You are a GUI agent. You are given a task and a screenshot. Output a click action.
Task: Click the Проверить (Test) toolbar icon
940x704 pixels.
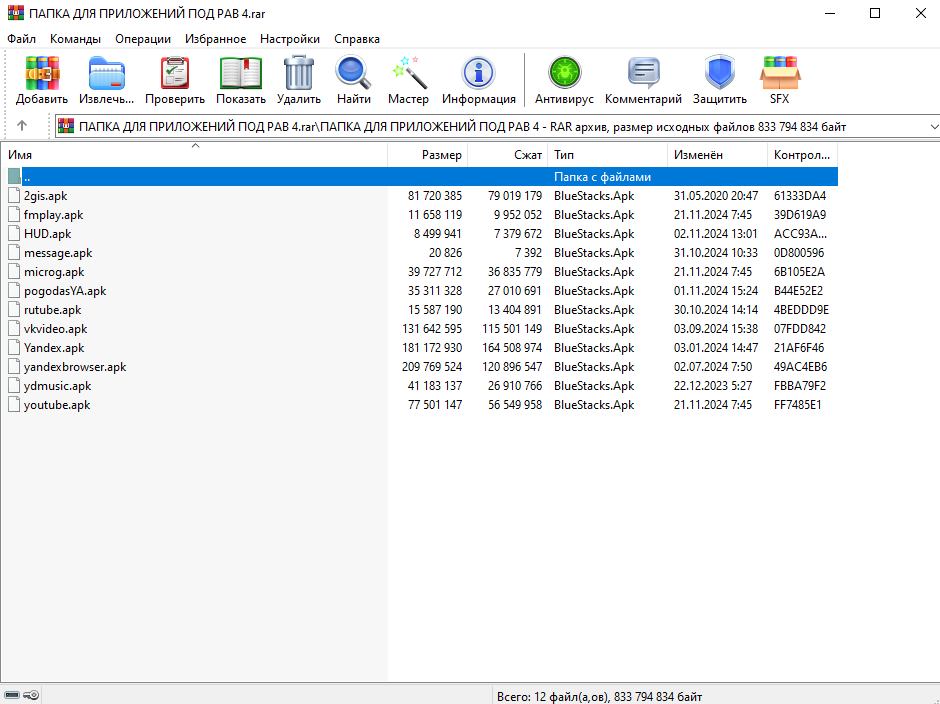[x=175, y=73]
